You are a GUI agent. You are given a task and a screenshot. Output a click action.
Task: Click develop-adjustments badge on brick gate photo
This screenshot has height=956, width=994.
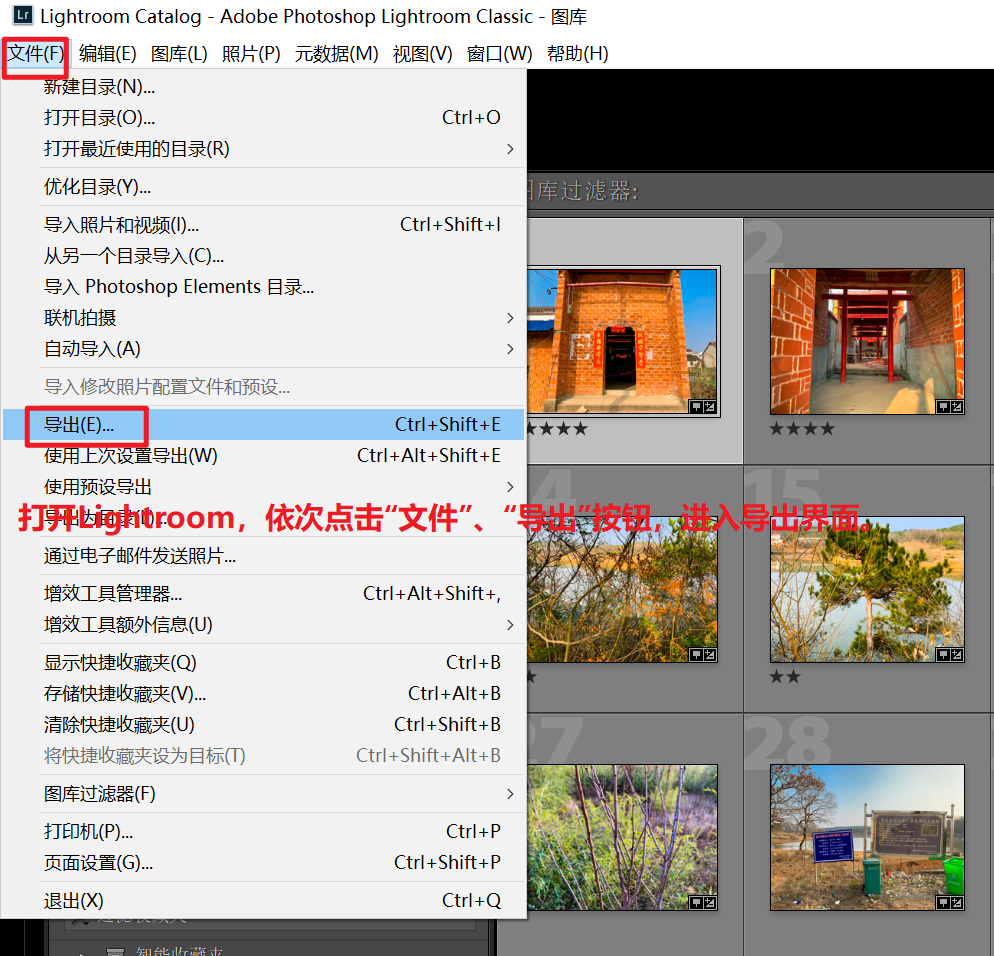[710, 407]
